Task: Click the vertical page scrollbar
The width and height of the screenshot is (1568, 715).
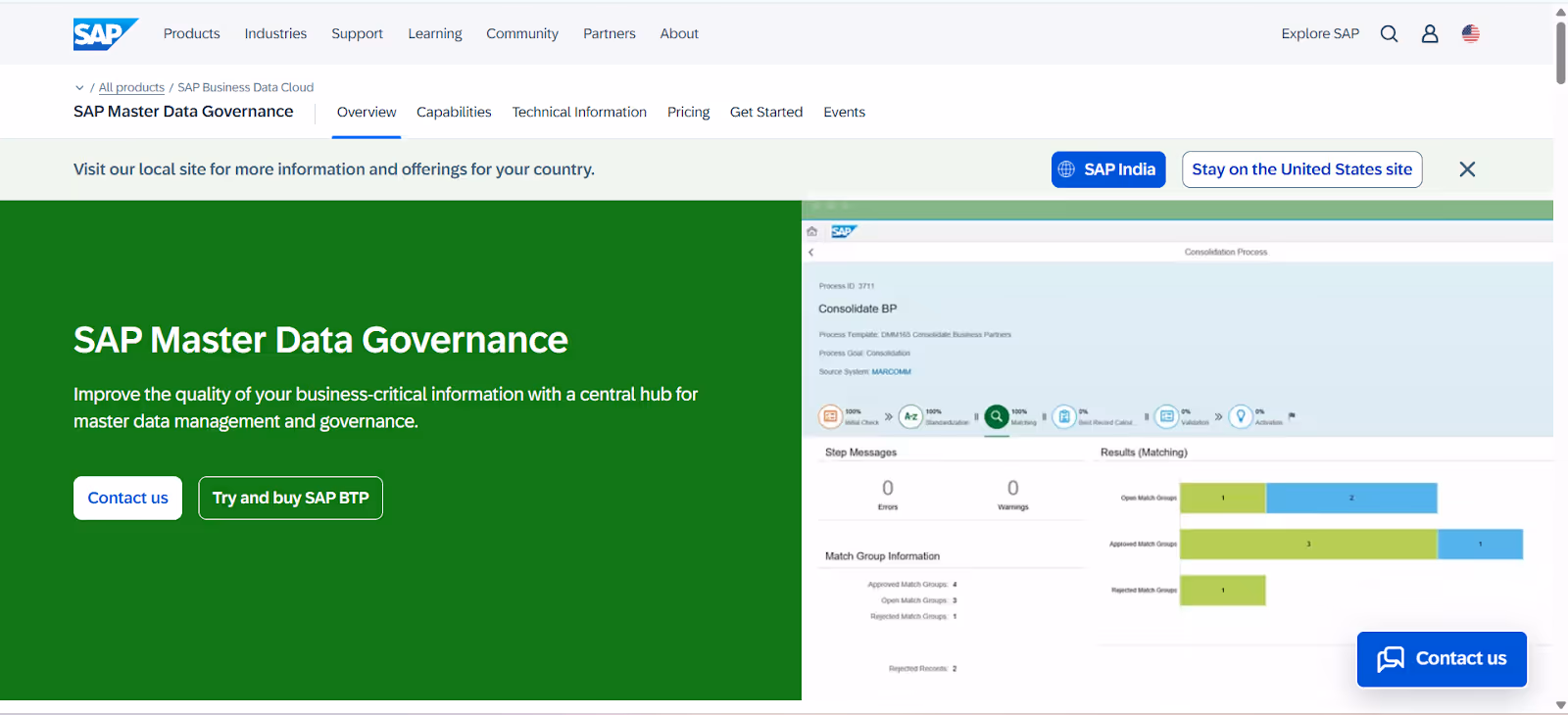Action: [x=1560, y=53]
